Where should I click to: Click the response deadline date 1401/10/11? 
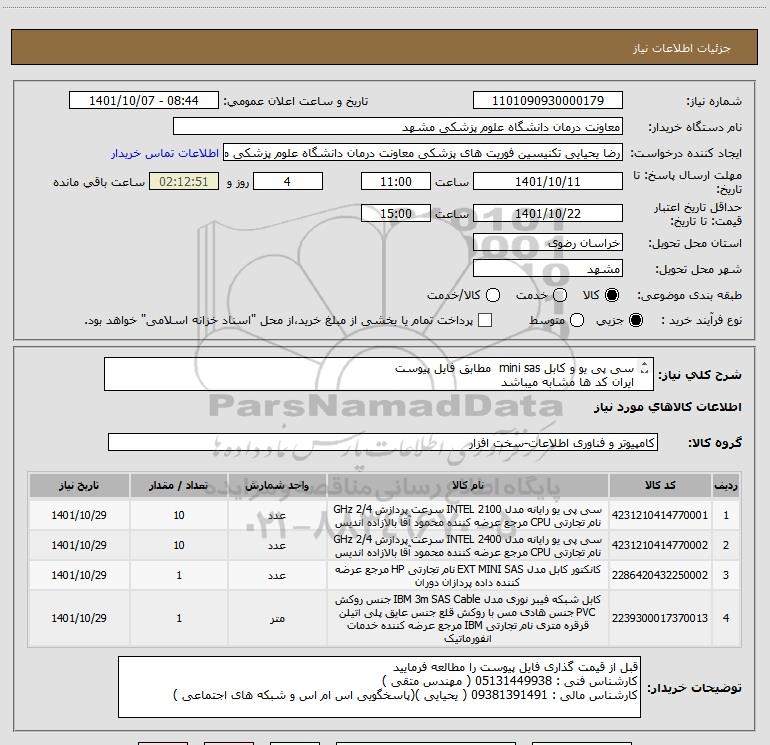pos(548,181)
